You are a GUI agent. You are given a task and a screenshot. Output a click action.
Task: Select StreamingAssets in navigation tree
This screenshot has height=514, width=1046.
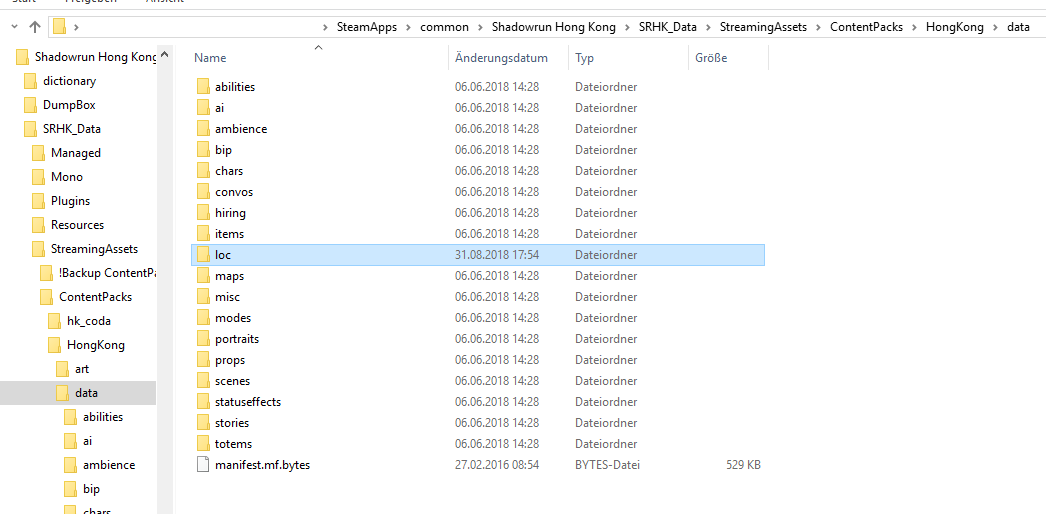pyautogui.click(x=94, y=249)
